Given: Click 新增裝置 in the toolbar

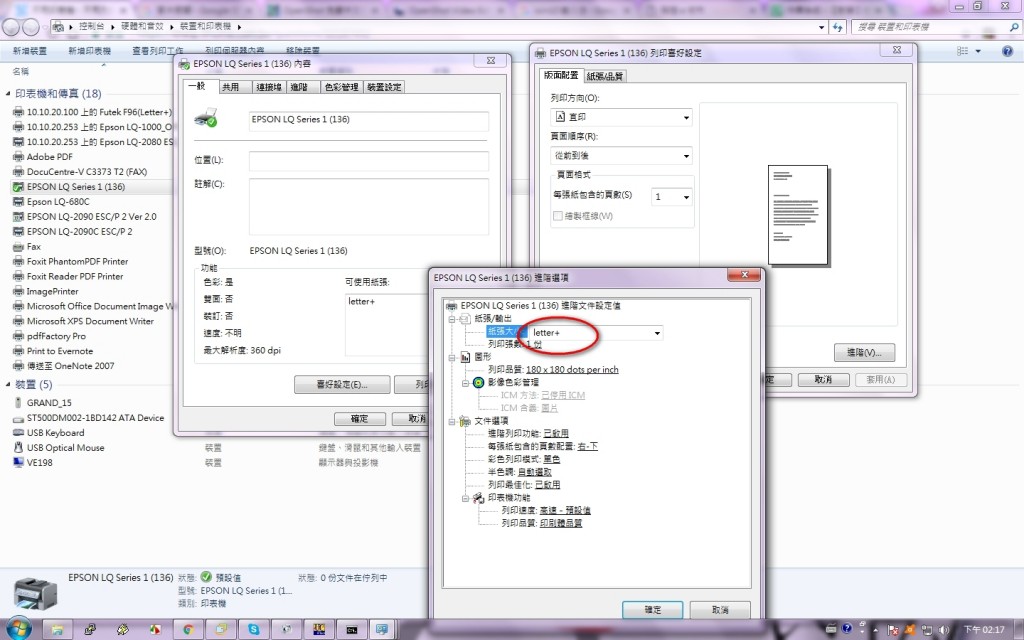Looking at the screenshot, I should click(30, 51).
